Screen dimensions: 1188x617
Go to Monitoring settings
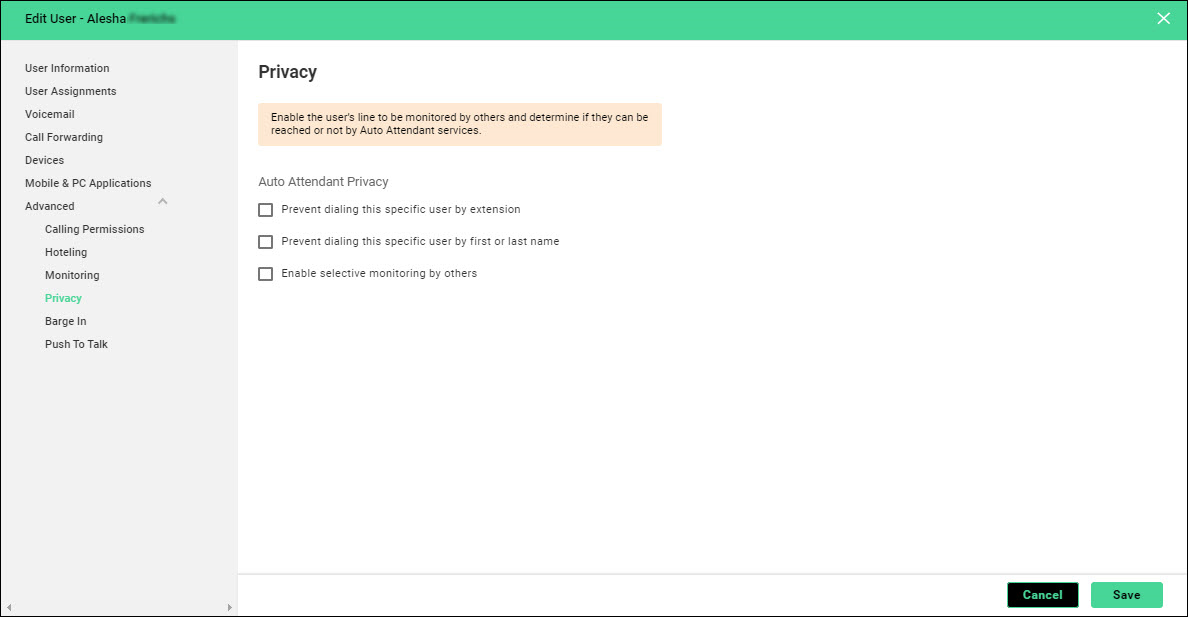(x=72, y=275)
